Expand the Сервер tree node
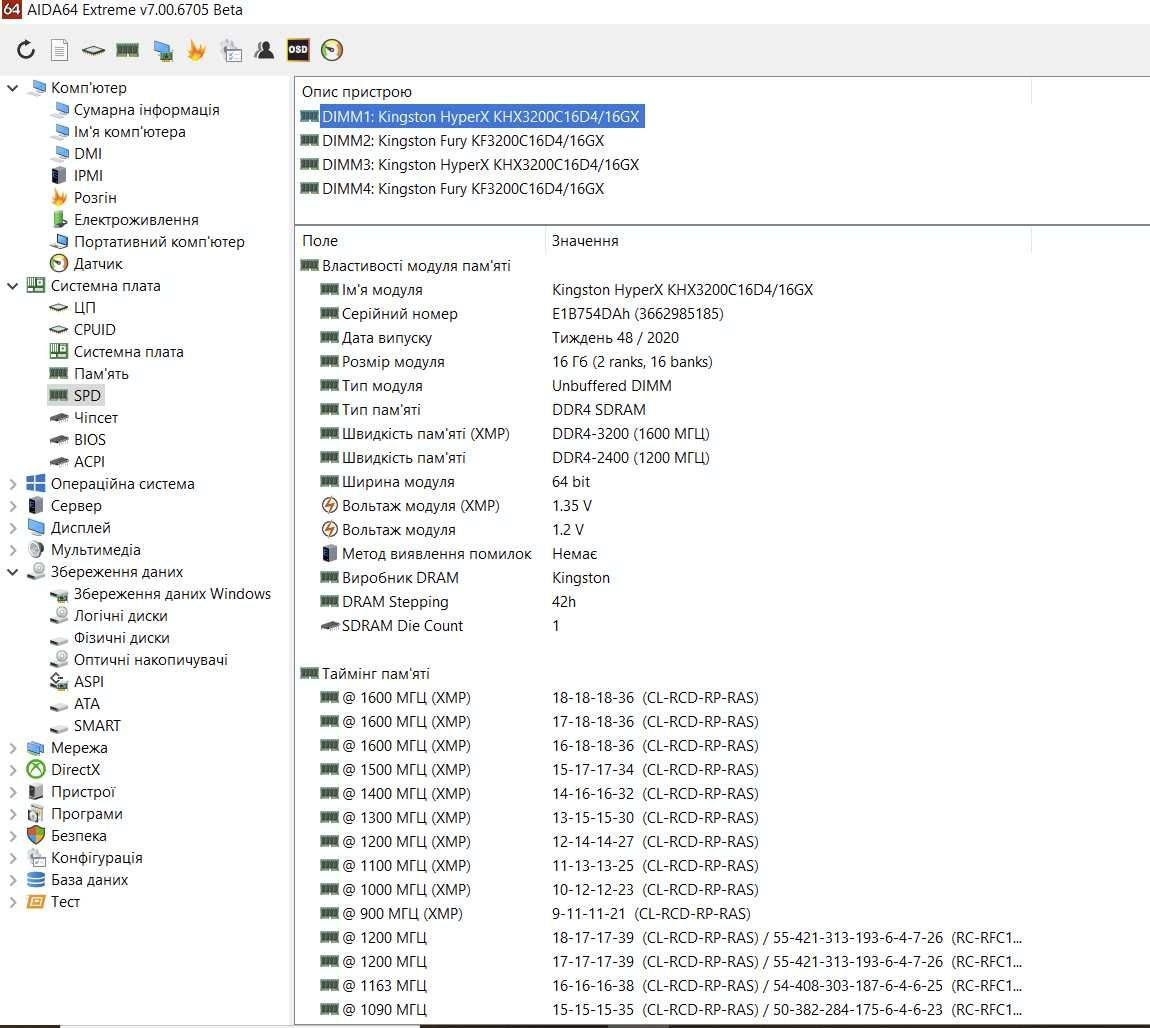The width and height of the screenshot is (1150, 1028). pyautogui.click(x=12, y=506)
